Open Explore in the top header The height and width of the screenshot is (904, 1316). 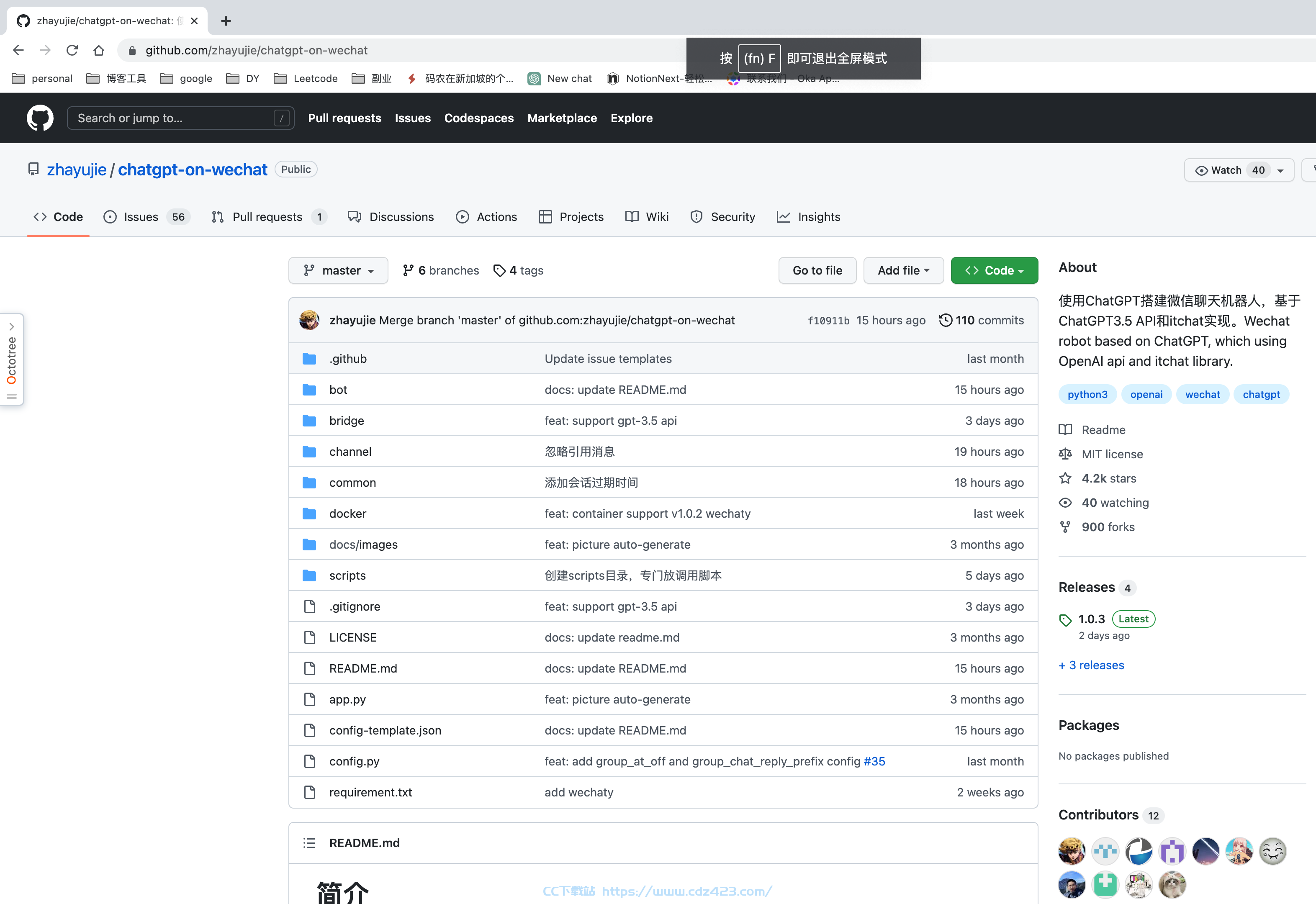pyautogui.click(x=632, y=118)
